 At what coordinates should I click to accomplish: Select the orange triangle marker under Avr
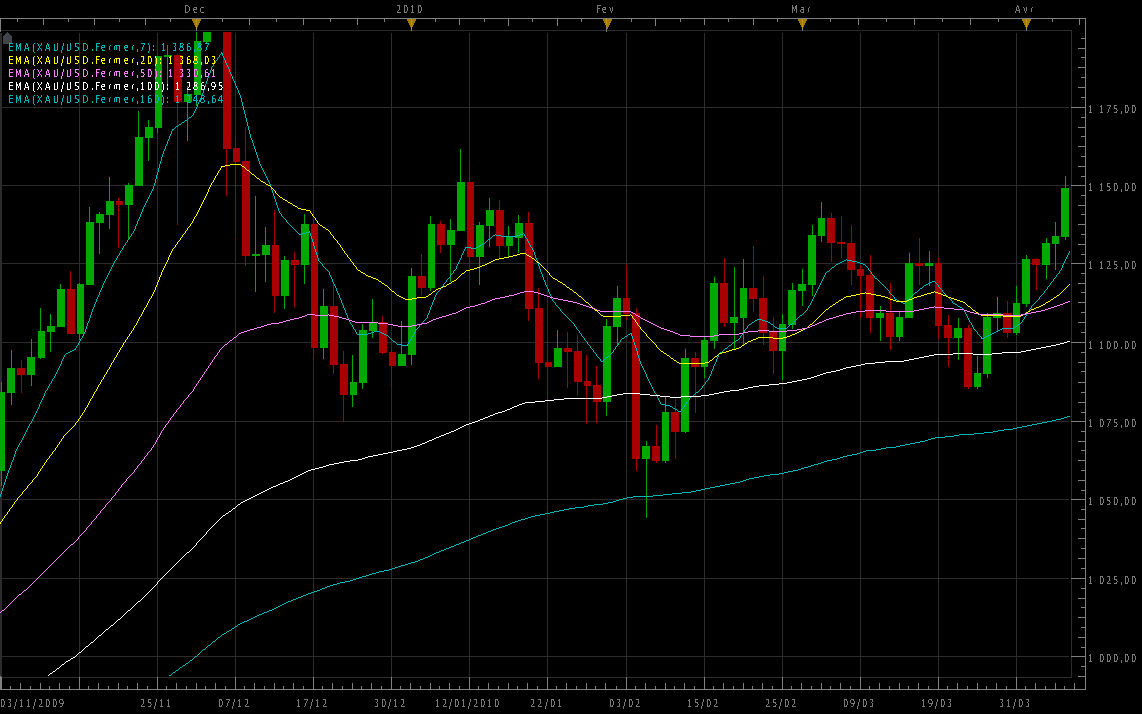1026,24
